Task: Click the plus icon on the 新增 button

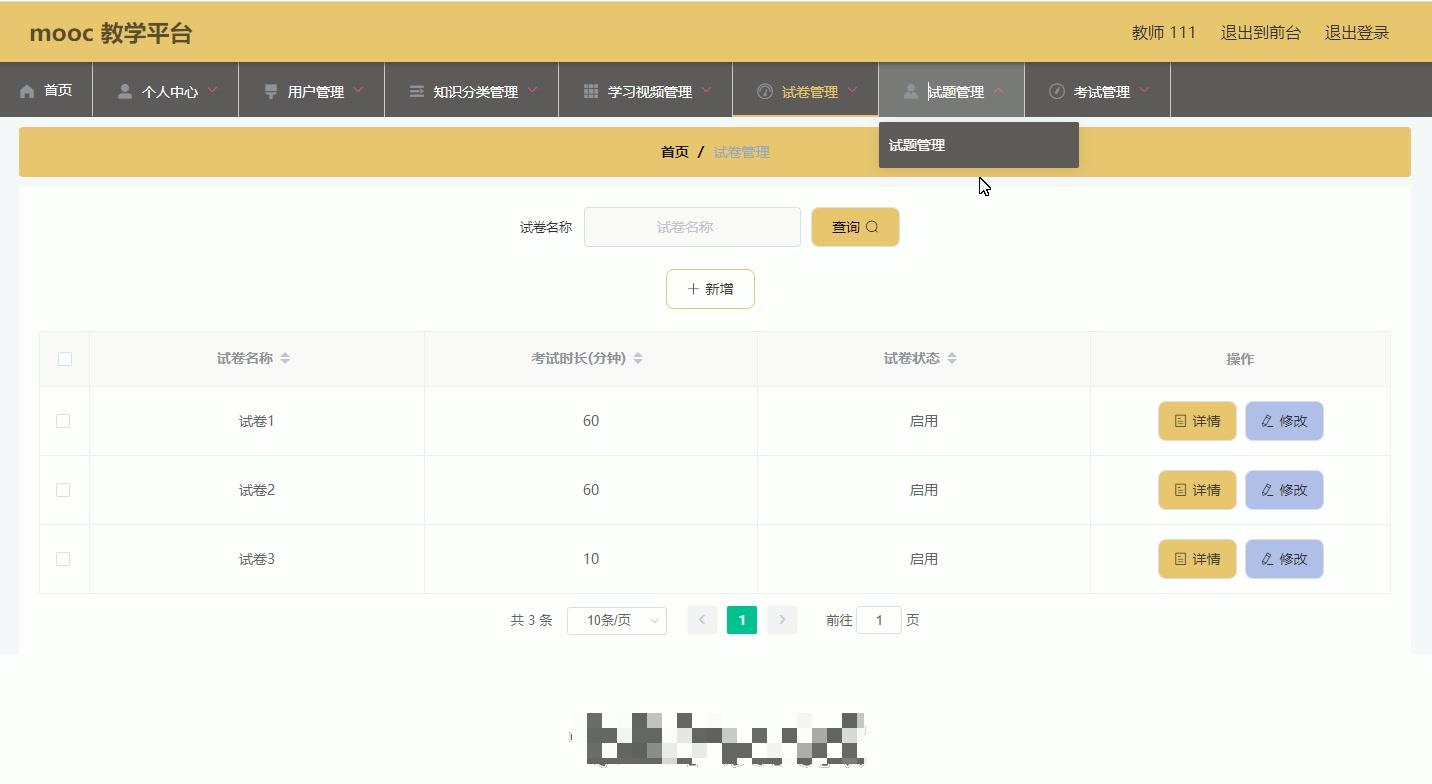Action: pyautogui.click(x=693, y=288)
